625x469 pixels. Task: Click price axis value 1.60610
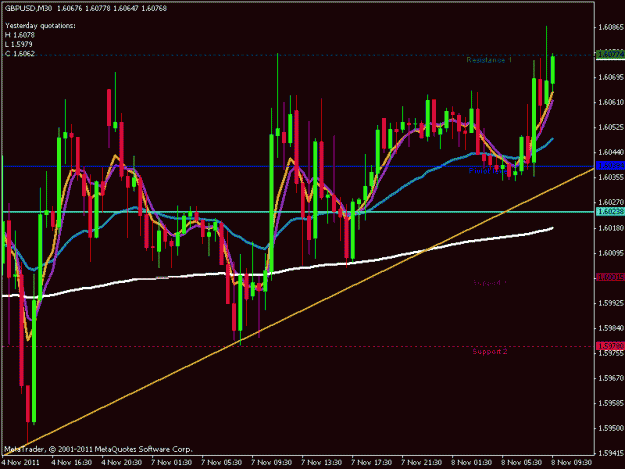[611, 102]
